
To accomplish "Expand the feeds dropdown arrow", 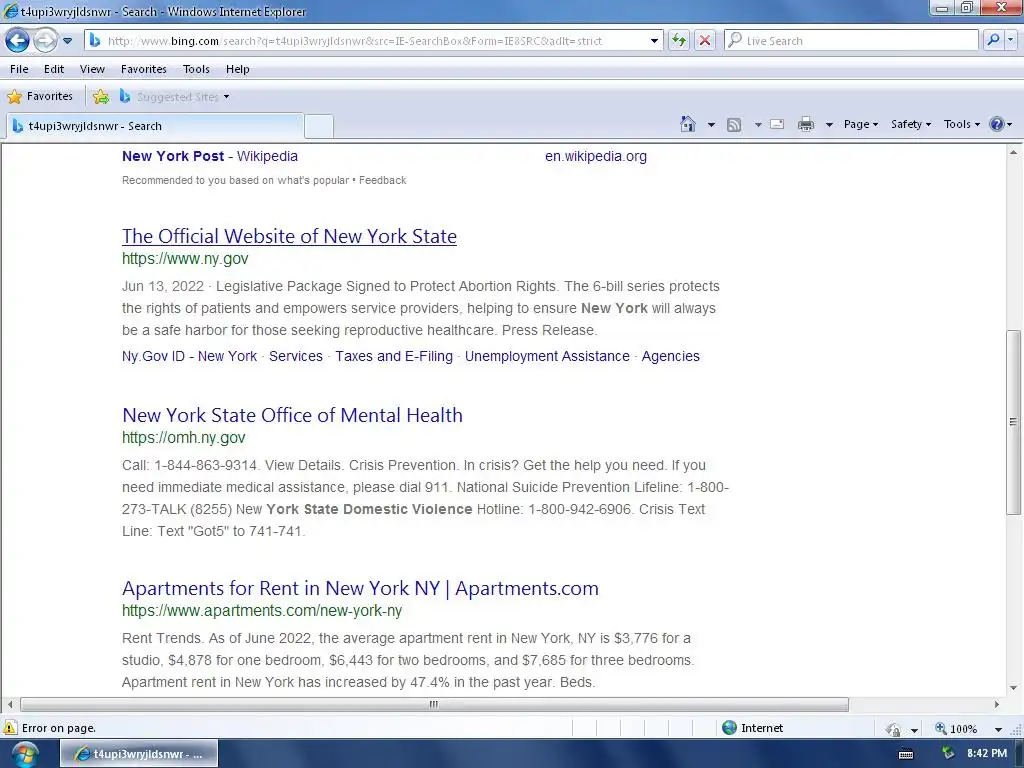I will [758, 124].
